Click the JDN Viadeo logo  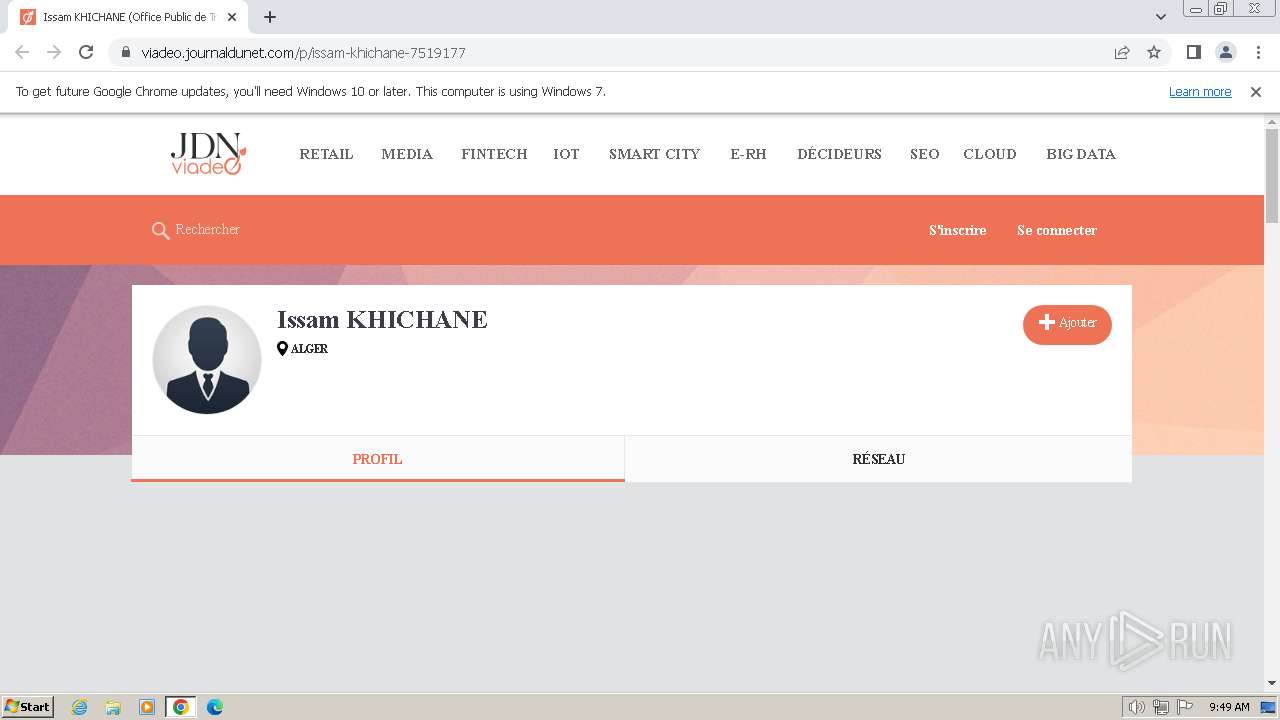click(207, 154)
